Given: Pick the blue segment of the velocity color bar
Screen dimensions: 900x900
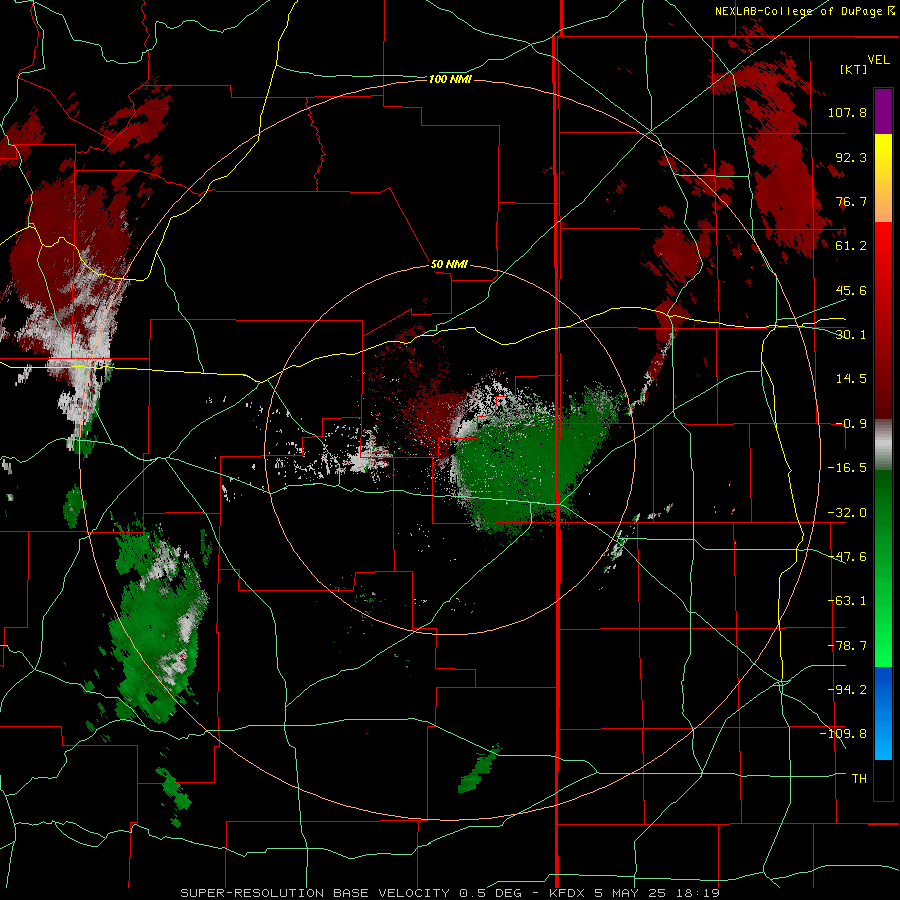Looking at the screenshot, I should click(883, 713).
